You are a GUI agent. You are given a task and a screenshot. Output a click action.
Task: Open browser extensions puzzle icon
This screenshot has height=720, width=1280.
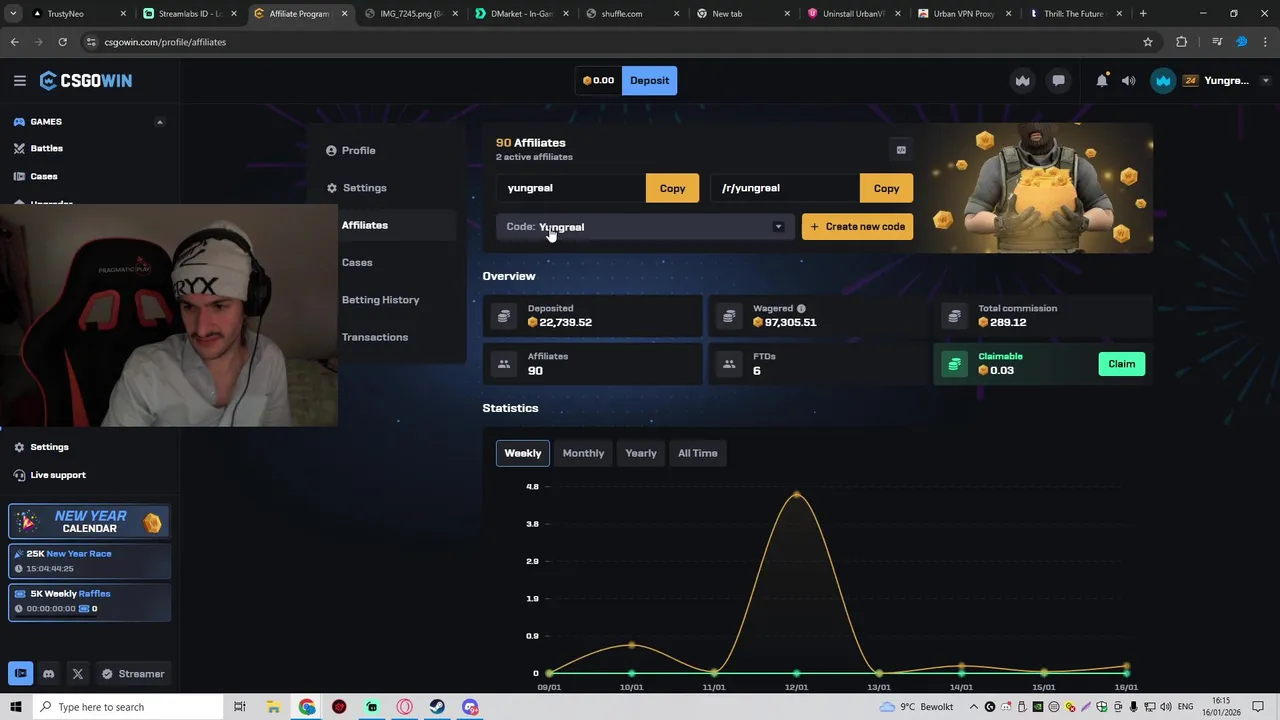click(x=1181, y=42)
